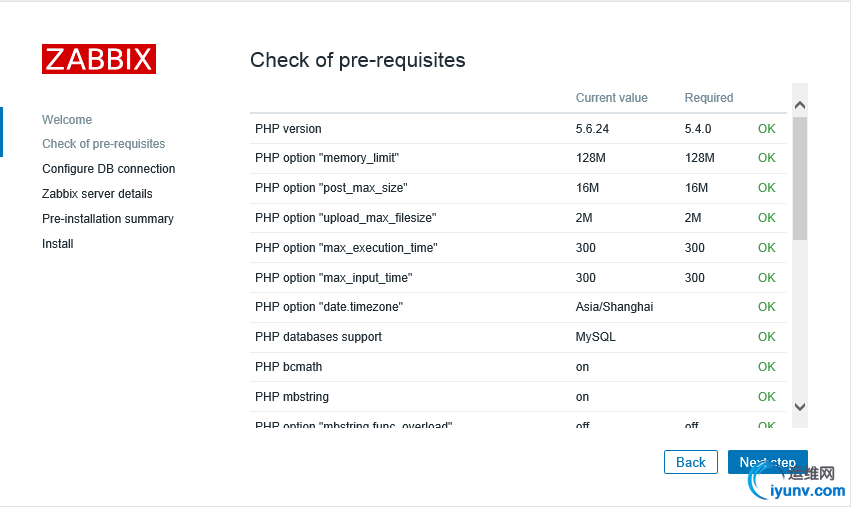Select Check of pre-requisites step
851x507 pixels.
tap(104, 144)
